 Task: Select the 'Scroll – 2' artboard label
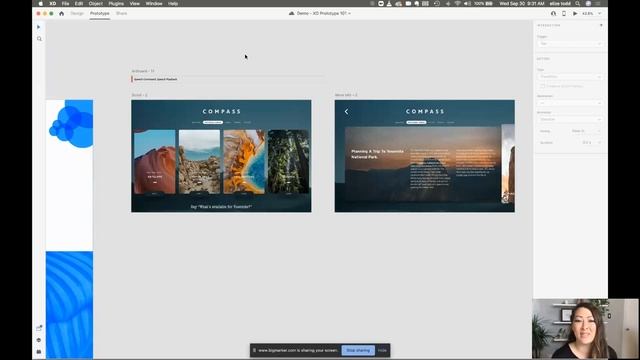tap(139, 95)
